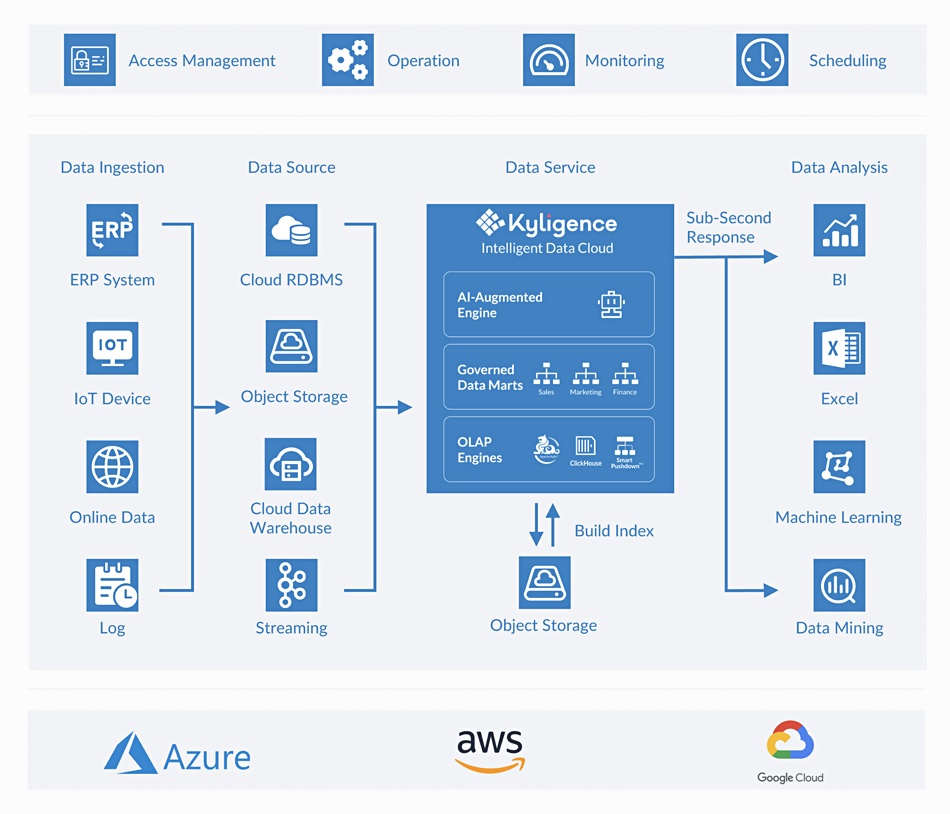Click the IoT Device monitor icon
Viewport: 950px width, 814px height.
[x=112, y=348]
